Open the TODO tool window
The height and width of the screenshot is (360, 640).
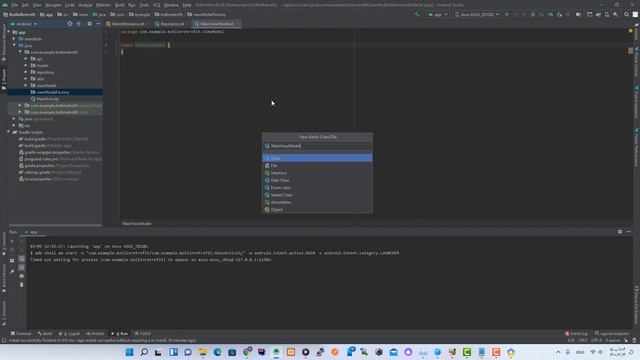tap(142, 333)
